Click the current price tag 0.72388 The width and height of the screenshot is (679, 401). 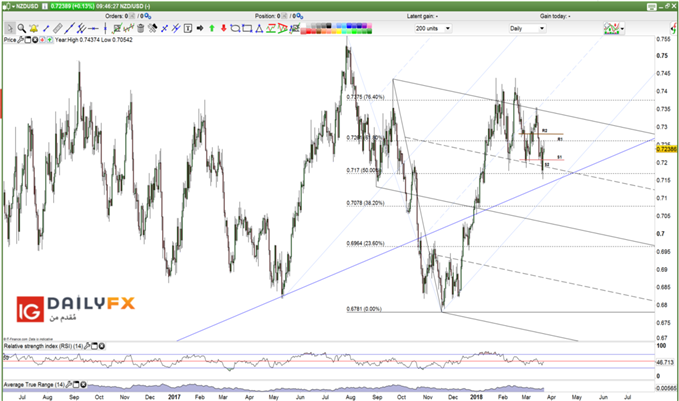point(666,149)
